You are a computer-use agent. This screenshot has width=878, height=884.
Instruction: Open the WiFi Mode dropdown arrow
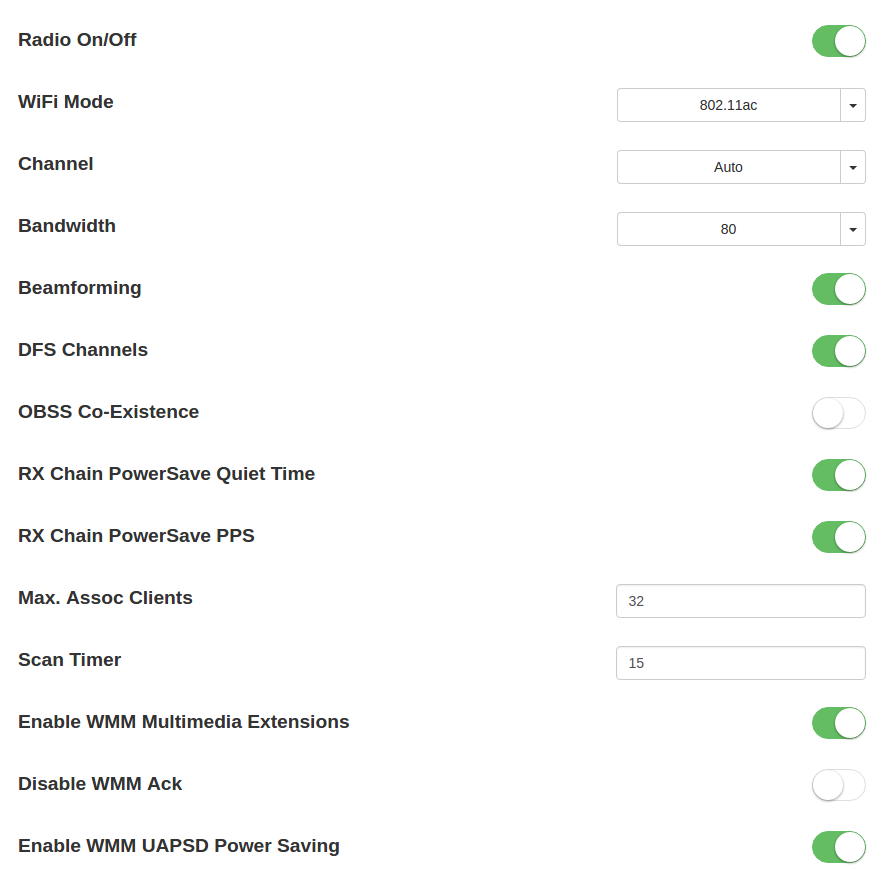853,105
